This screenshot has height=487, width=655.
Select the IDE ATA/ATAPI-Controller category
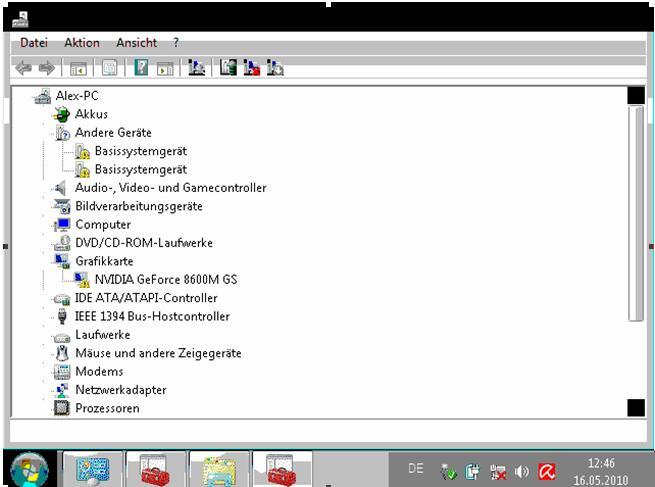tap(146, 298)
